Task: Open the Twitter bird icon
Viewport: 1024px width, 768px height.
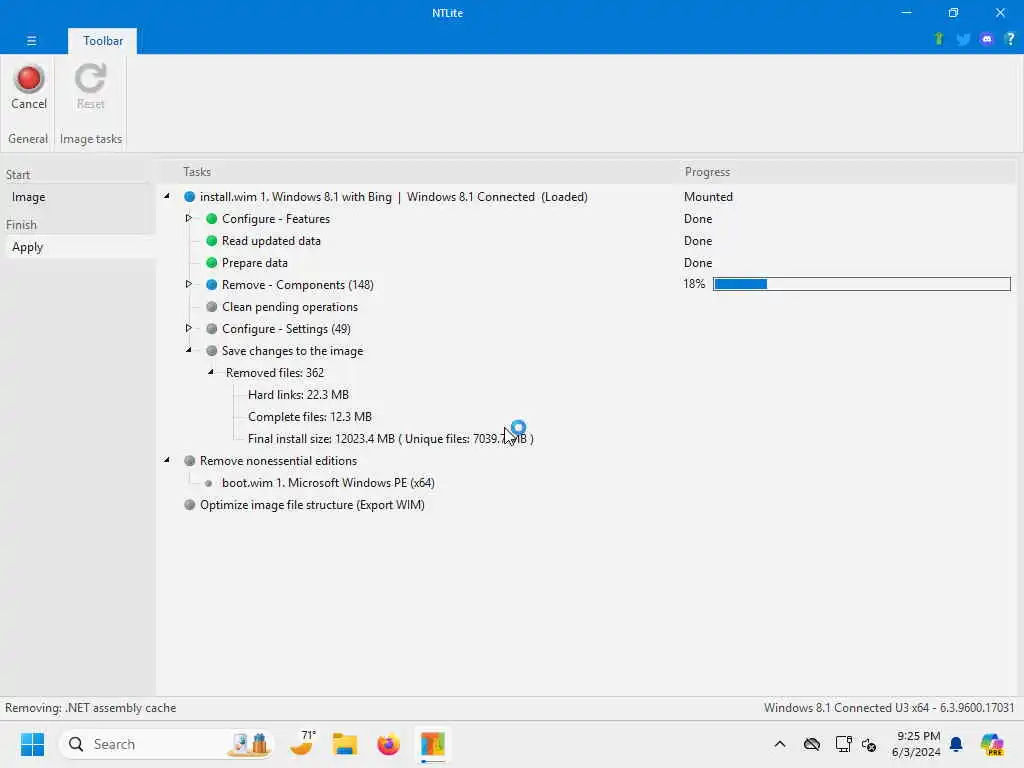Action: 963,40
